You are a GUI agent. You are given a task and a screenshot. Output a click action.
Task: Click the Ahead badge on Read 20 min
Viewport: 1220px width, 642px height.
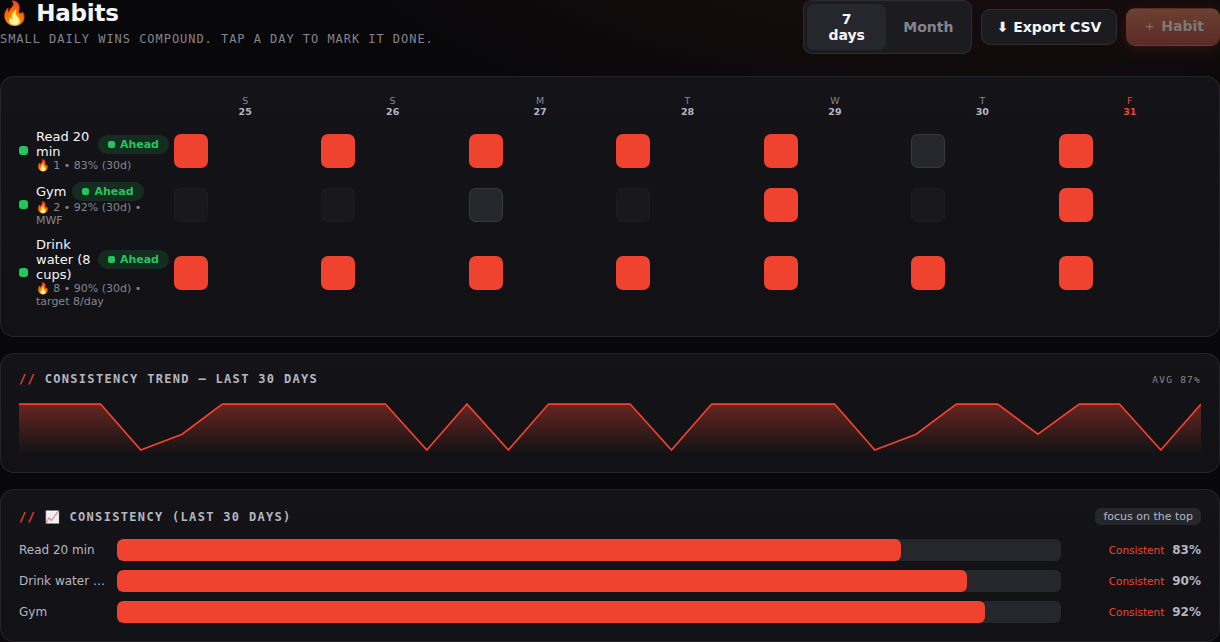133,144
